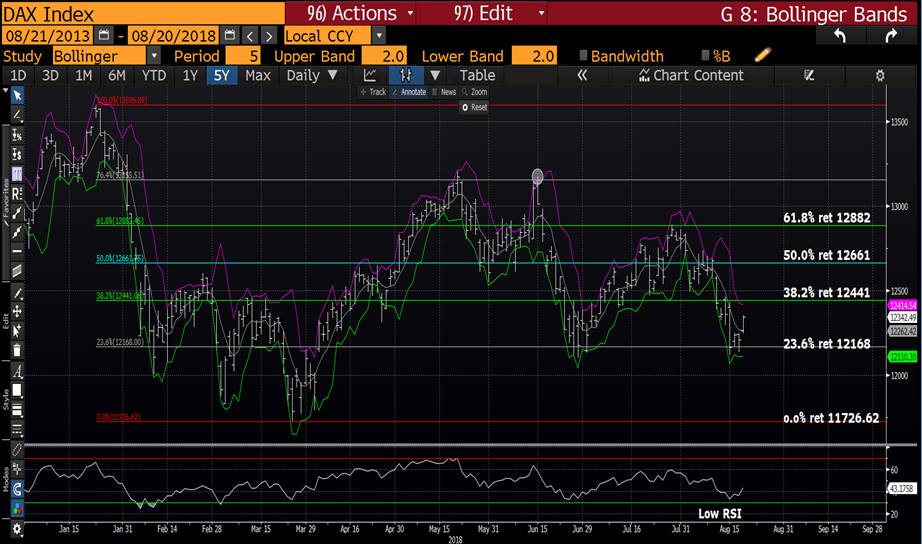Choose the percent change measure tool

point(17,135)
